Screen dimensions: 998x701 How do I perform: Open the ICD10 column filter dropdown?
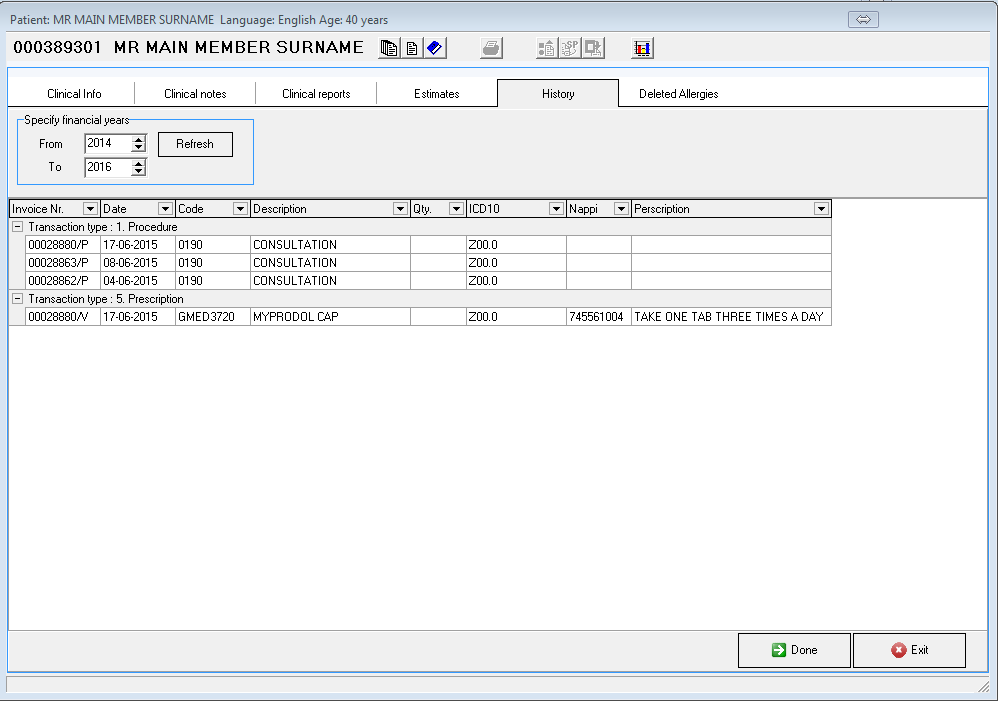(556, 209)
